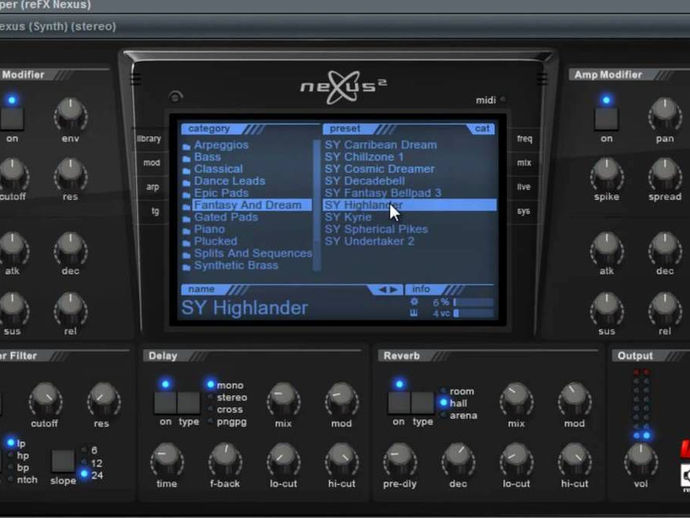The height and width of the screenshot is (518, 690).
Task: Load preset SY Kyrie
Action: click(x=348, y=217)
